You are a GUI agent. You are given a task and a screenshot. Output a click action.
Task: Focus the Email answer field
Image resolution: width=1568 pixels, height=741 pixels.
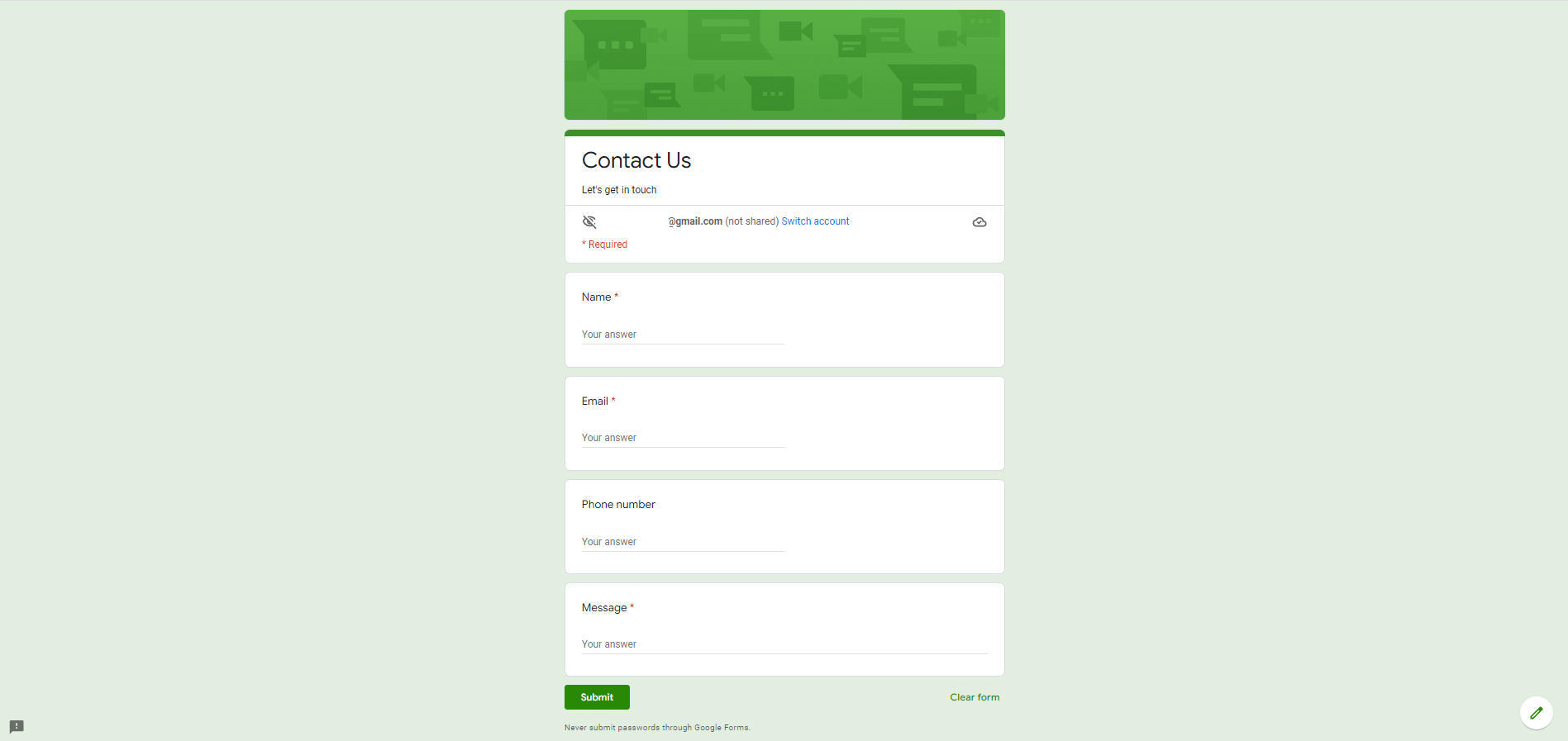coord(683,438)
